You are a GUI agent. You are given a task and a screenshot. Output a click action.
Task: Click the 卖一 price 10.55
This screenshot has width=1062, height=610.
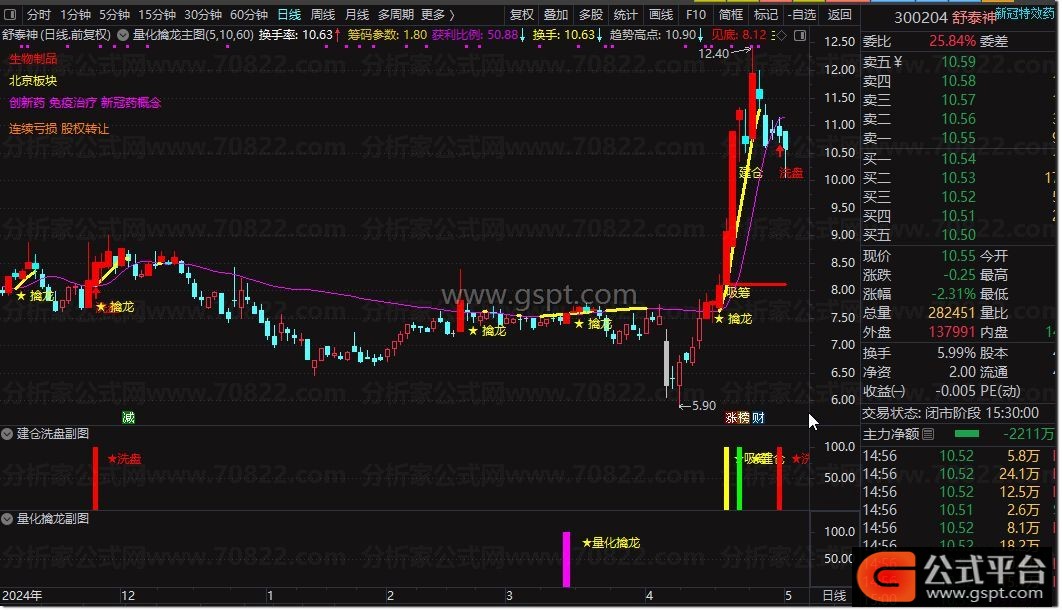(x=958, y=138)
